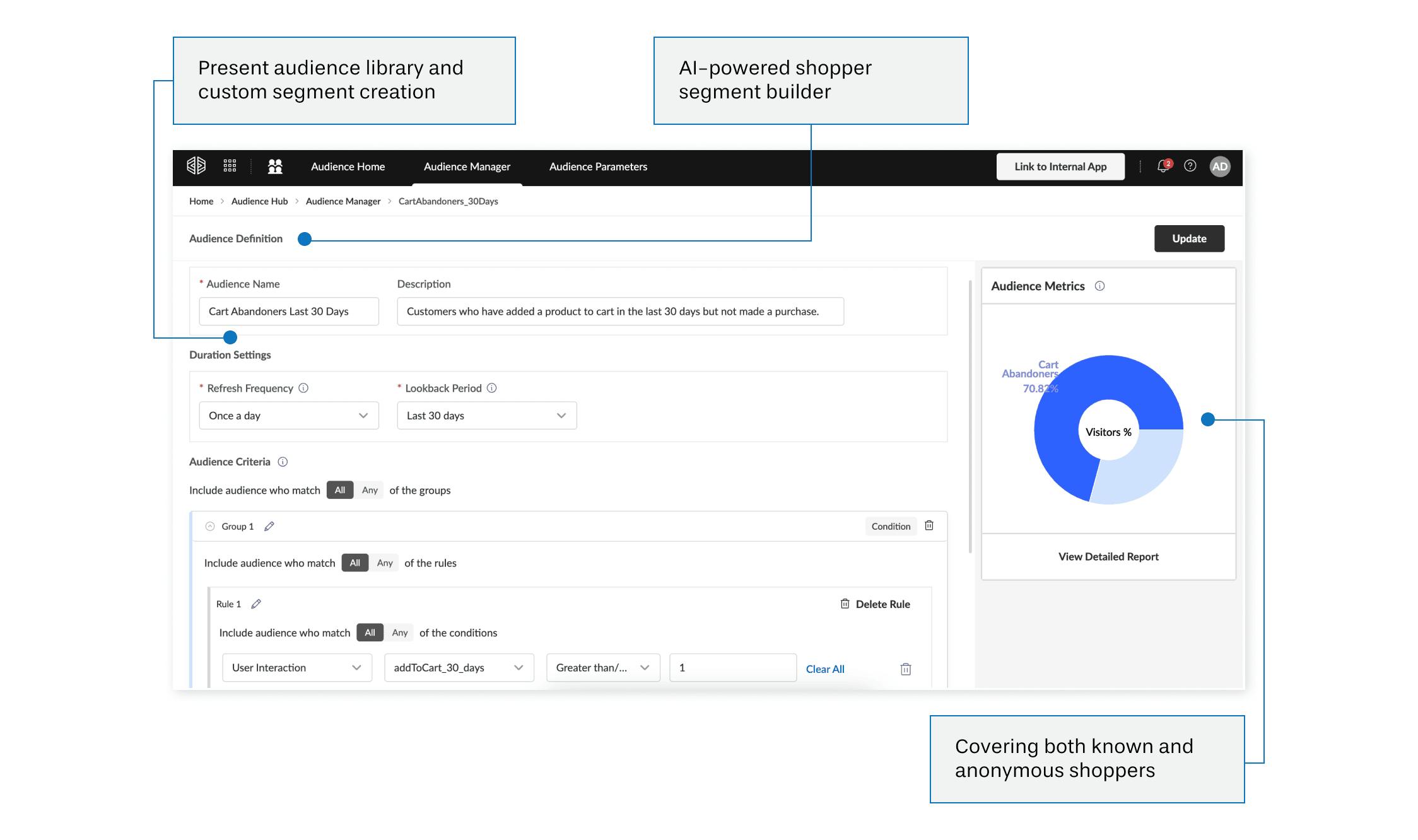Click the Audience Name input field
1418x840 pixels.
(289, 312)
